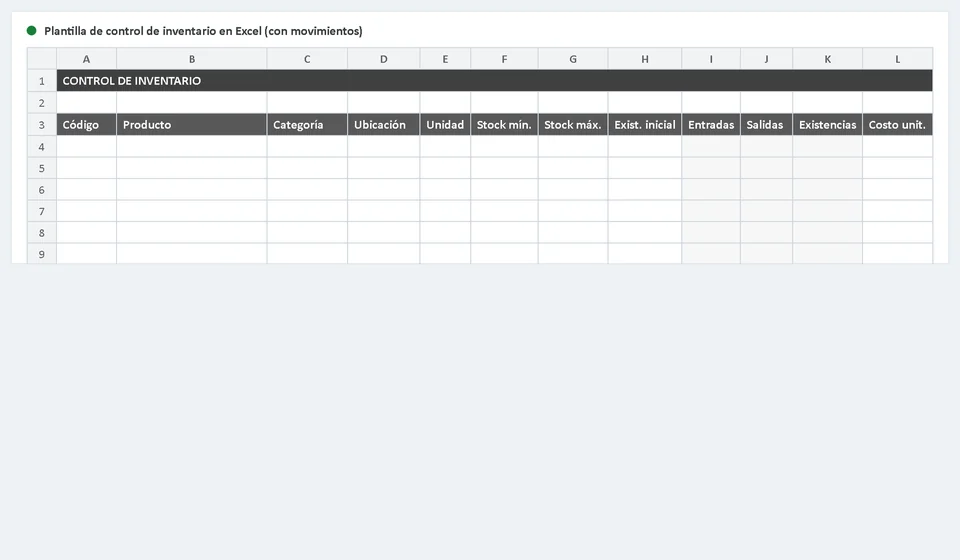The width and height of the screenshot is (960, 560).
Task: Select column A header
Action: (x=86, y=59)
